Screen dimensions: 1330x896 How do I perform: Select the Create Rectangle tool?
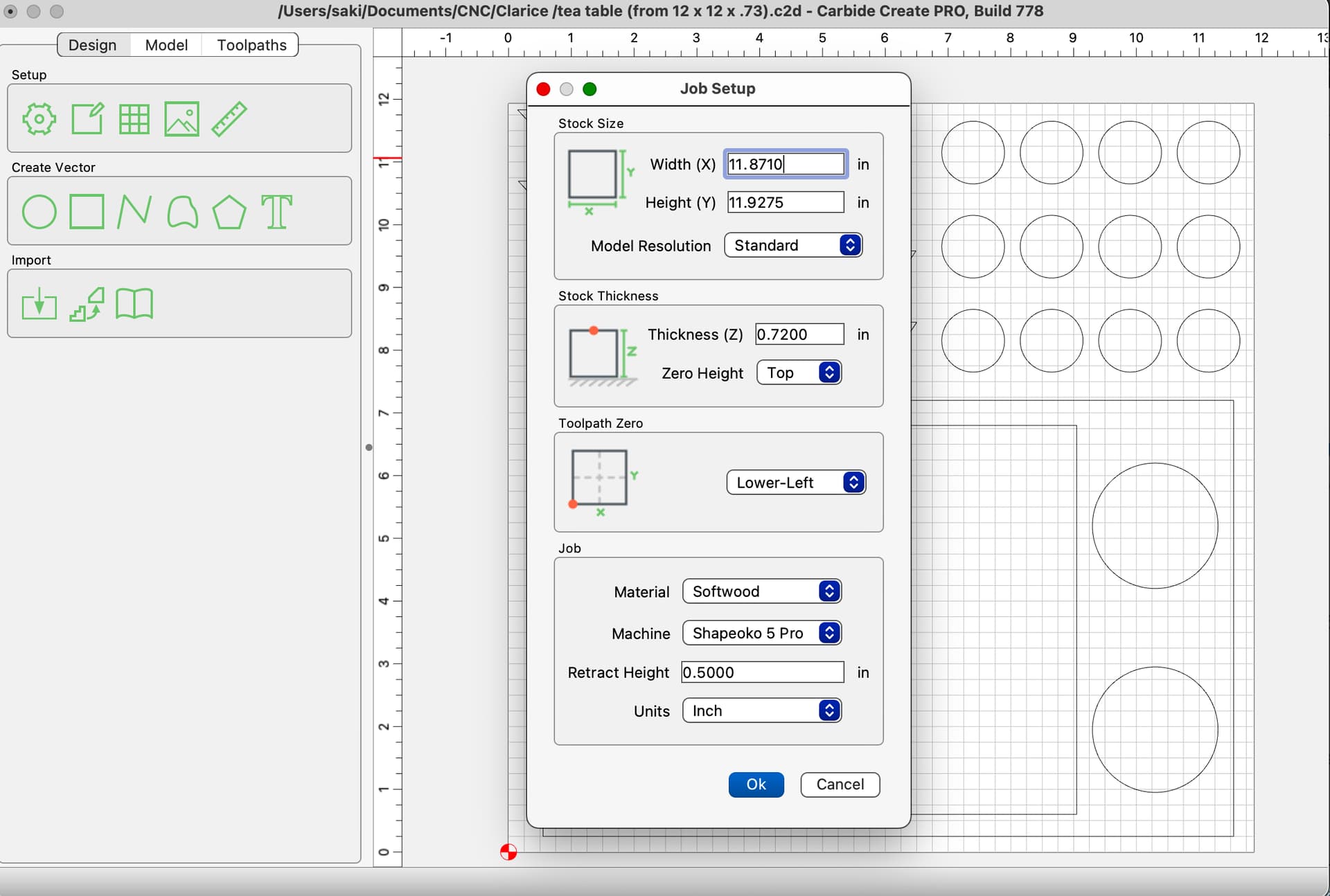(x=87, y=212)
